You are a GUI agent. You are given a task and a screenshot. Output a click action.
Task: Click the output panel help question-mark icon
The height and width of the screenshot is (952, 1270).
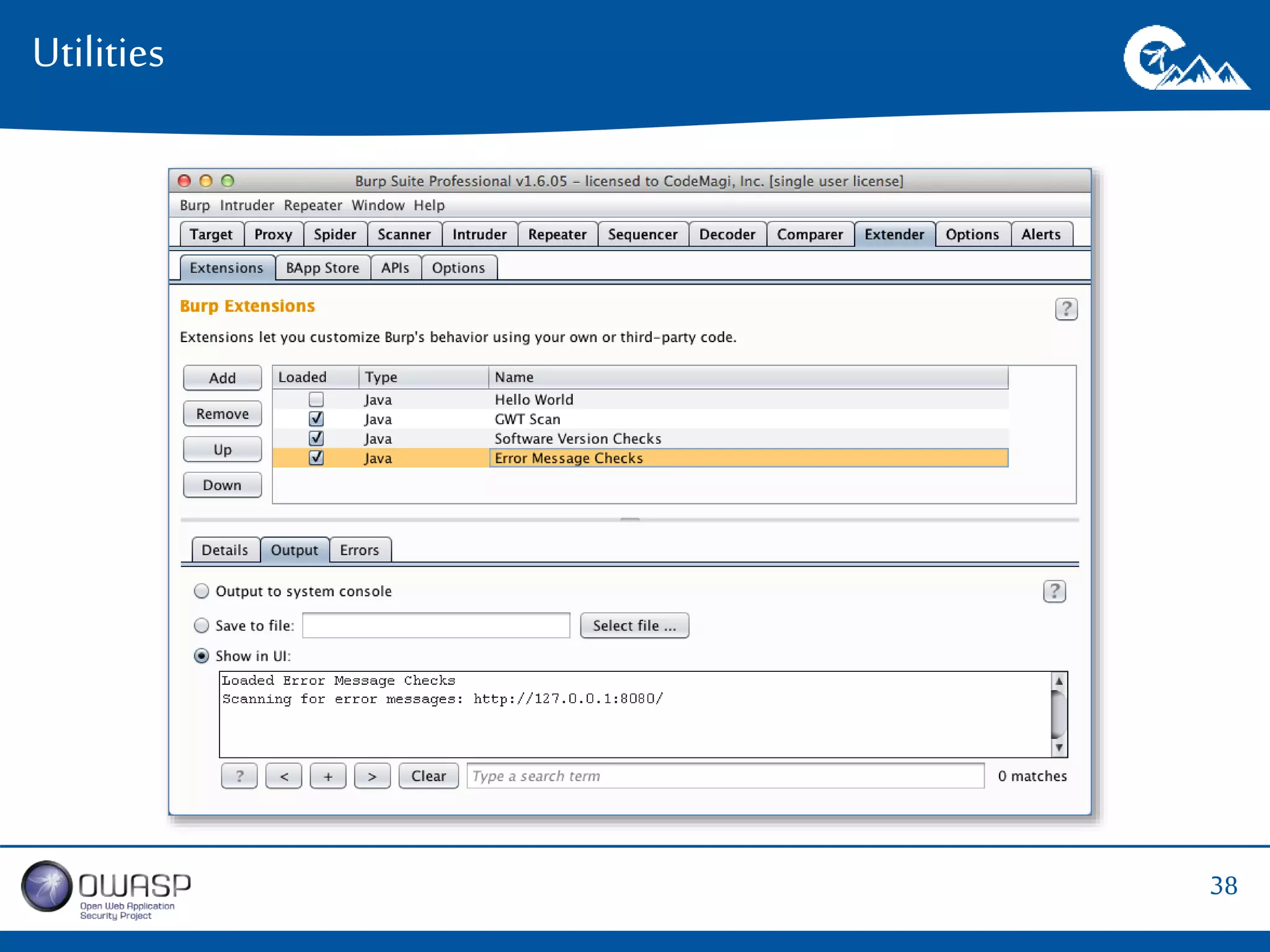click(x=1054, y=591)
